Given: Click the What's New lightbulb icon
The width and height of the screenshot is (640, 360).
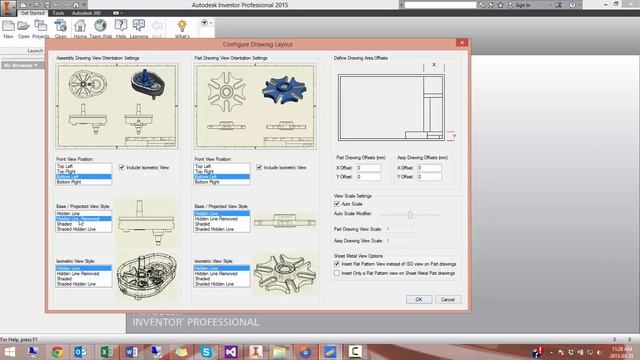Looking at the screenshot, I should click(x=182, y=26).
